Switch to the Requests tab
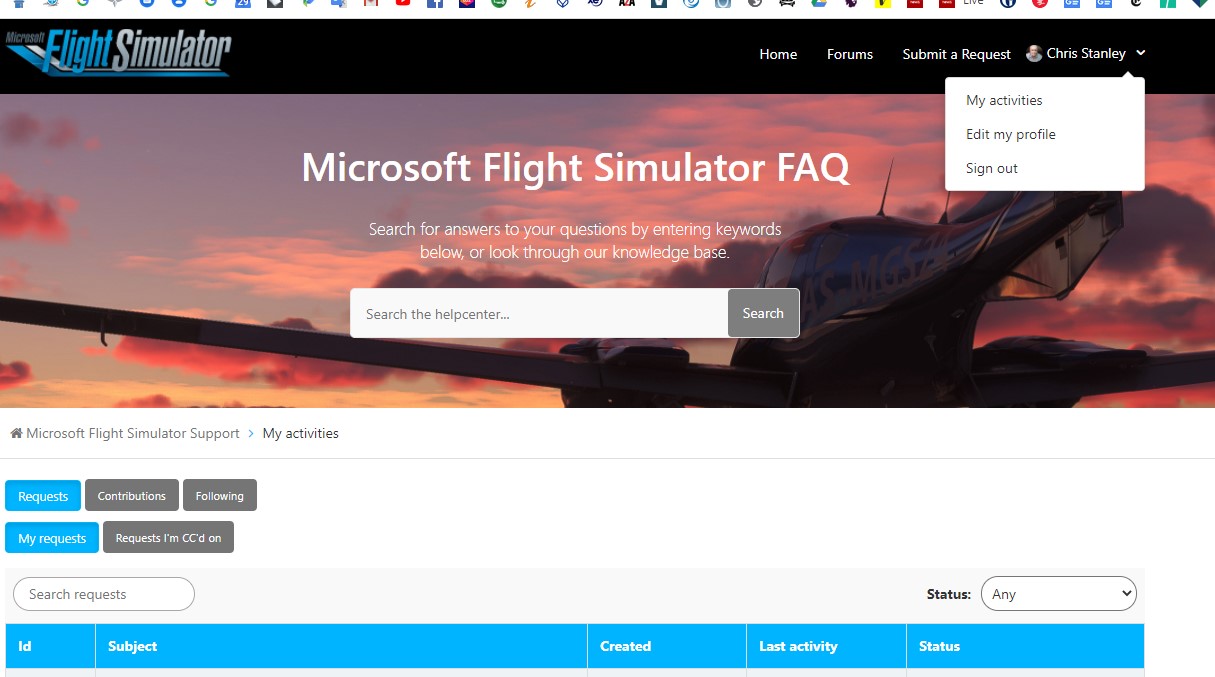1215x677 pixels. point(43,496)
